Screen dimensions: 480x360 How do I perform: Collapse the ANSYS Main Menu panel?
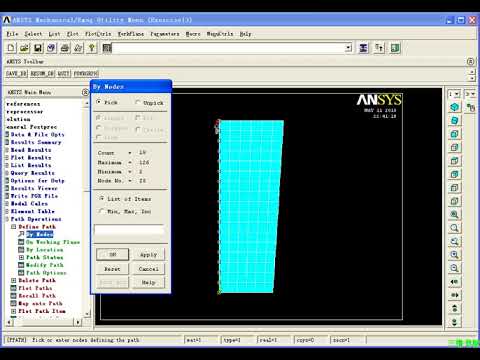(x=85, y=92)
